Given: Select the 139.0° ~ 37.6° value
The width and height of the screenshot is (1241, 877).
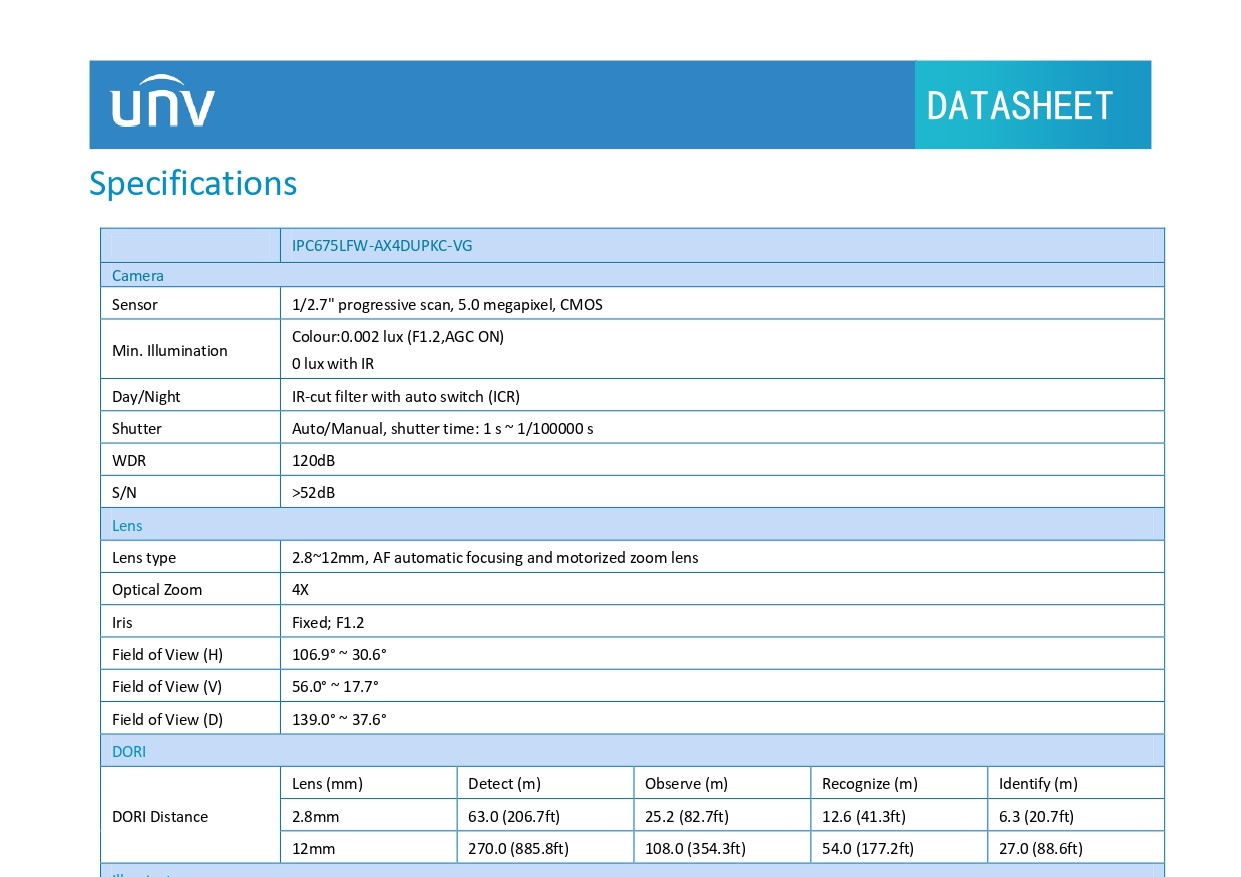Looking at the screenshot, I should pos(339,719).
